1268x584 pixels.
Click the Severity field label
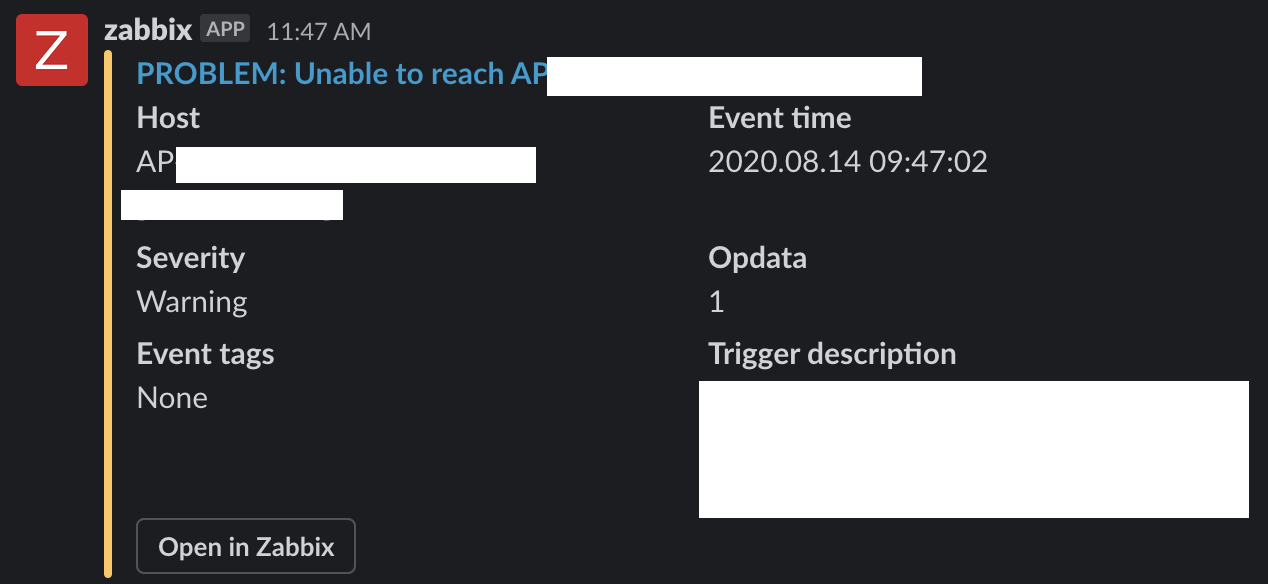[x=190, y=258]
